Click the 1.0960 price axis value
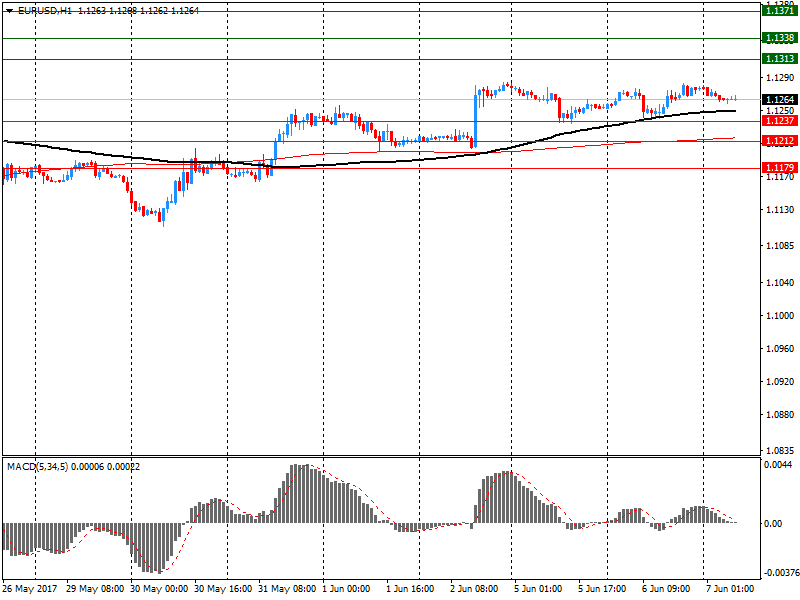Screen dimensions: 800x600 (x=780, y=349)
